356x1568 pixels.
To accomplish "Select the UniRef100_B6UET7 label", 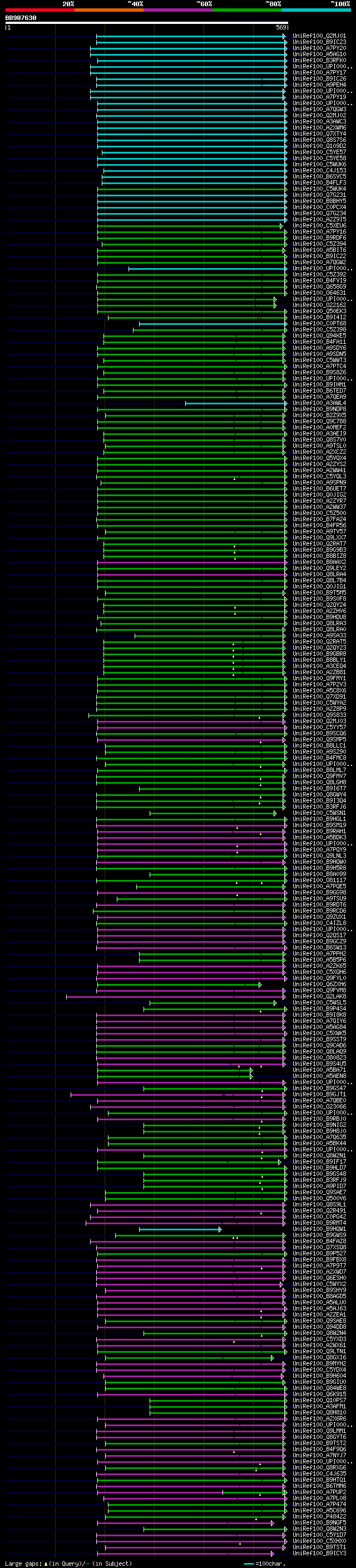I will point(319,489).
